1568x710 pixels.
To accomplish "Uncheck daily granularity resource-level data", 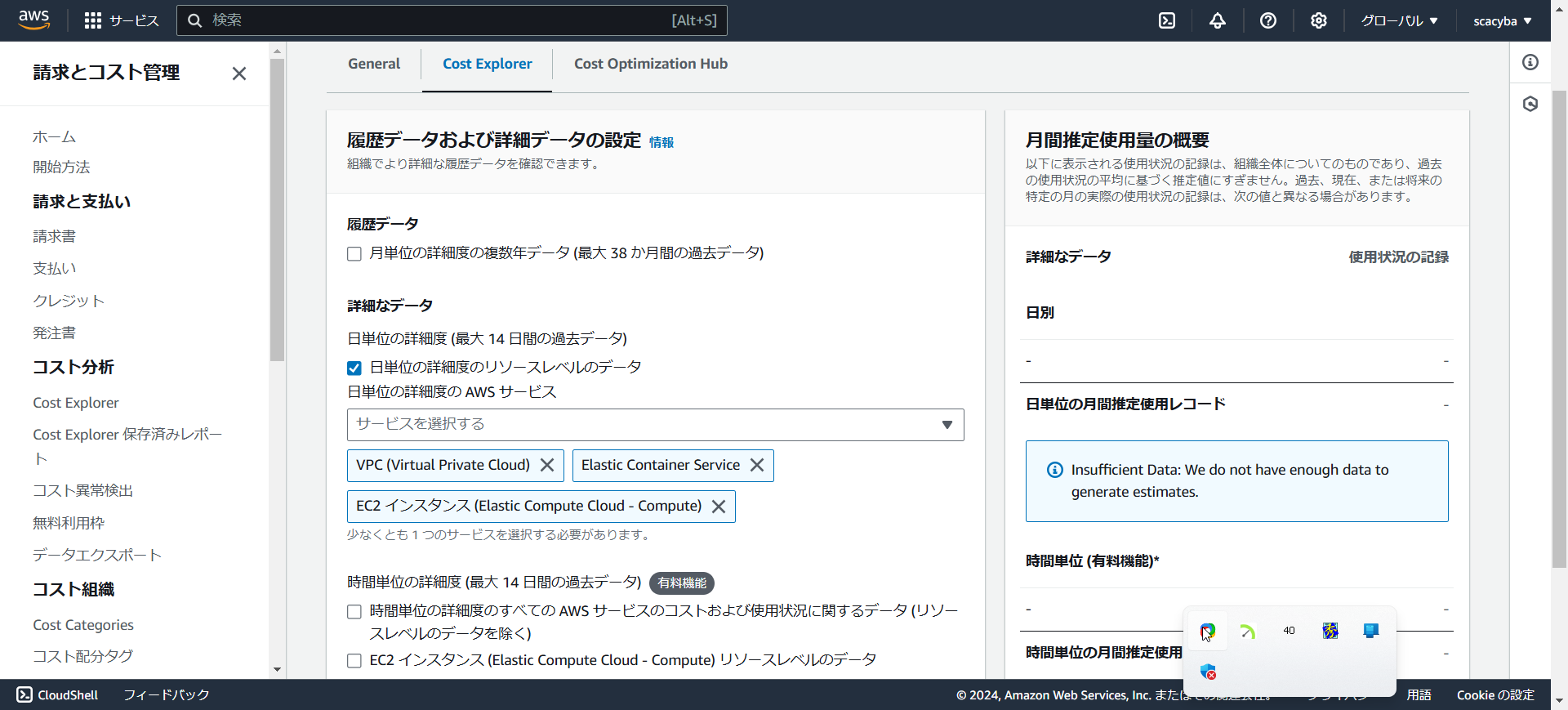I will click(x=354, y=368).
